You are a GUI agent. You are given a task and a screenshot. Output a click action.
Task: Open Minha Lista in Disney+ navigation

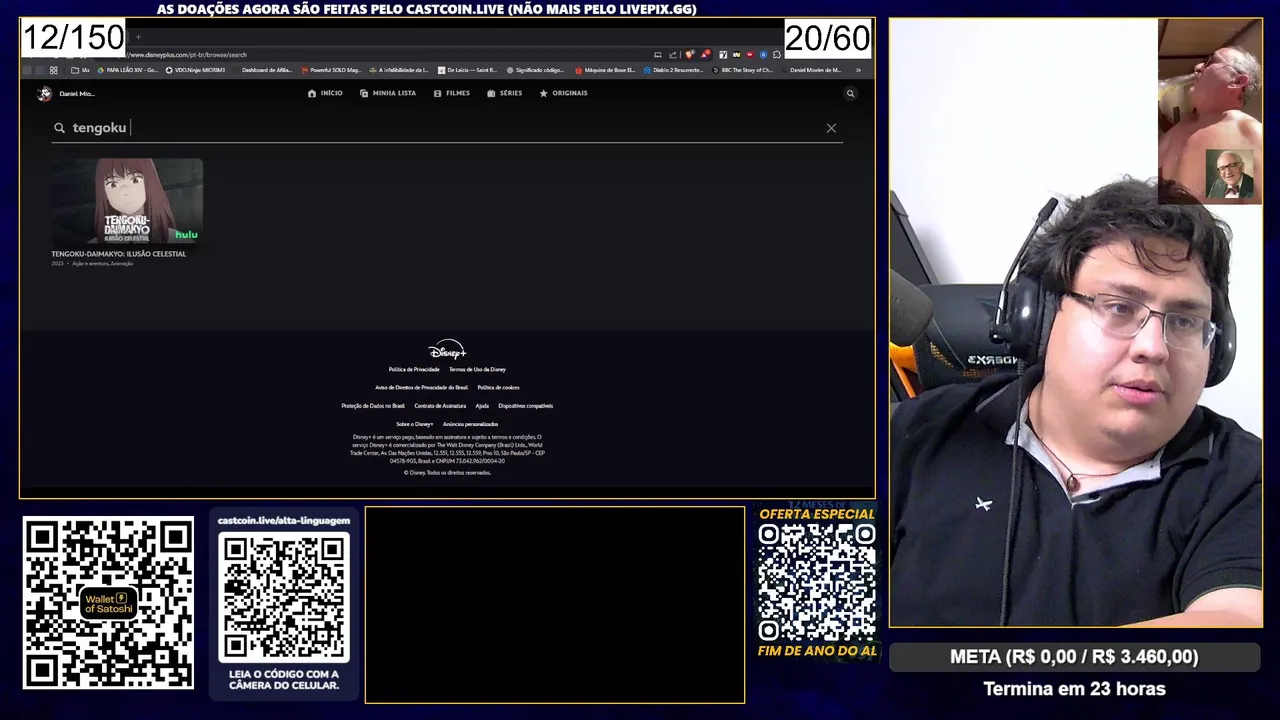[387, 93]
